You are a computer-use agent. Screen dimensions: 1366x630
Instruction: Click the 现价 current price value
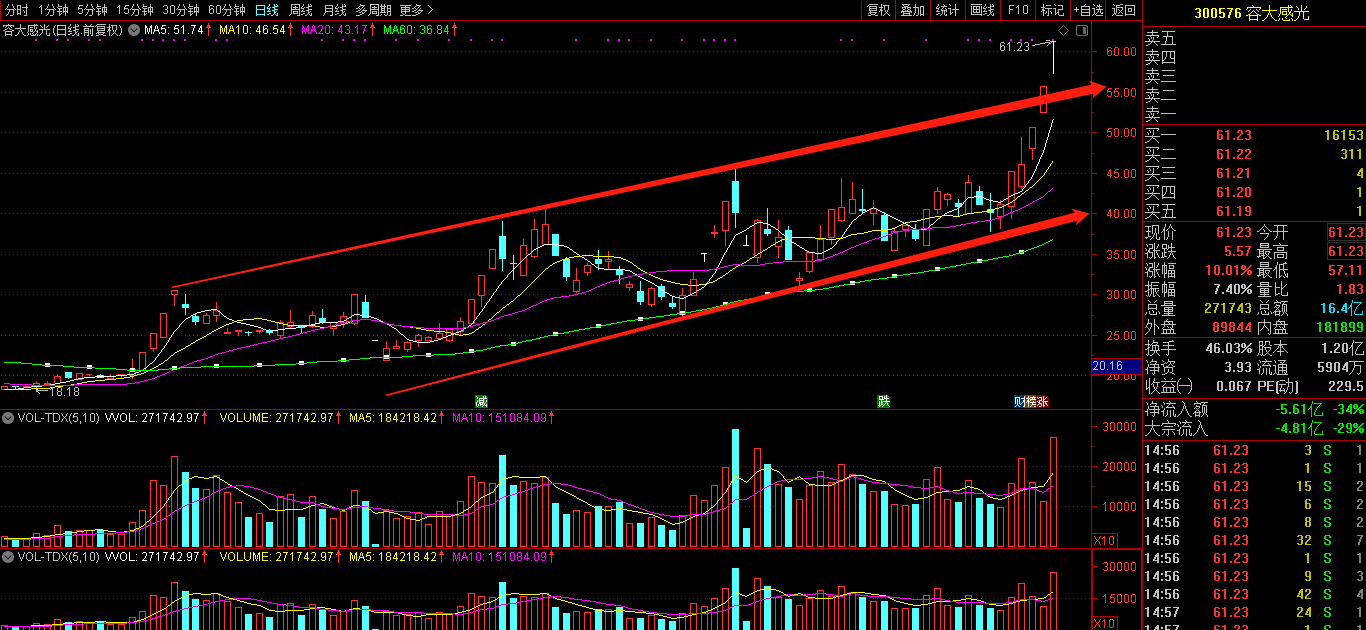point(1233,232)
